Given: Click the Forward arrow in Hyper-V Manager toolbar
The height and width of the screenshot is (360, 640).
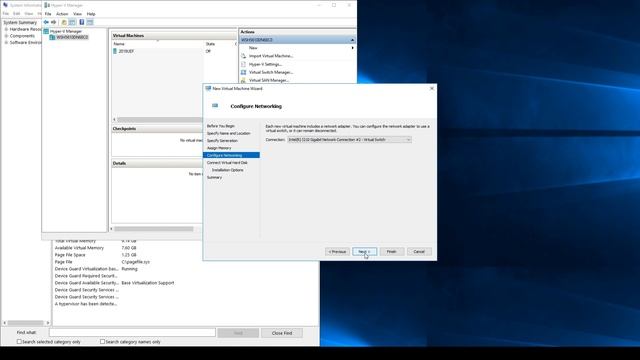Looking at the screenshot, I should coord(53,22).
